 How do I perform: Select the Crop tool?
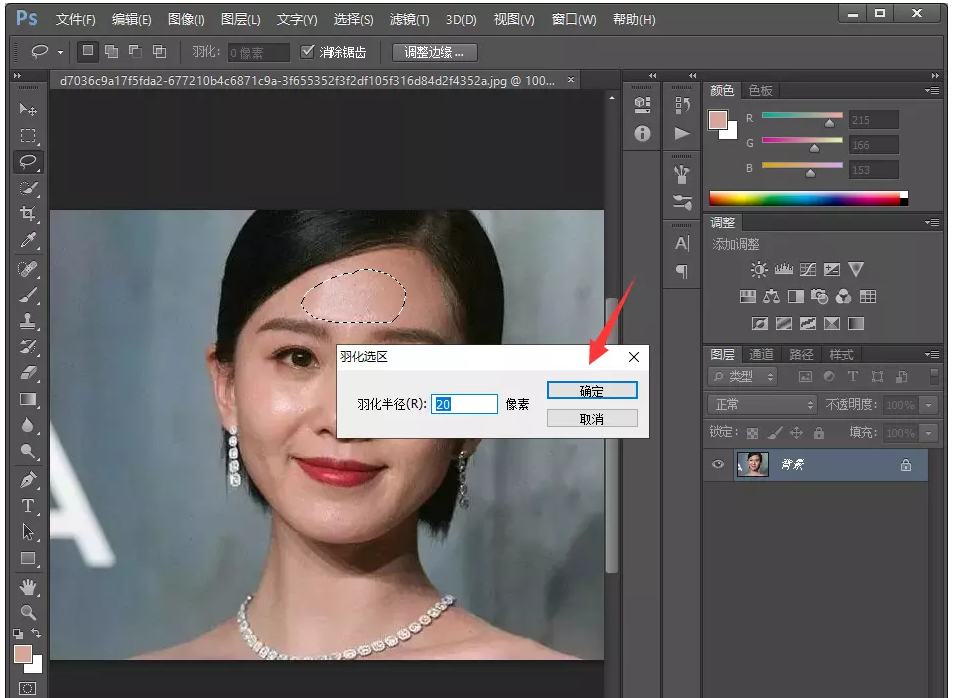click(28, 214)
